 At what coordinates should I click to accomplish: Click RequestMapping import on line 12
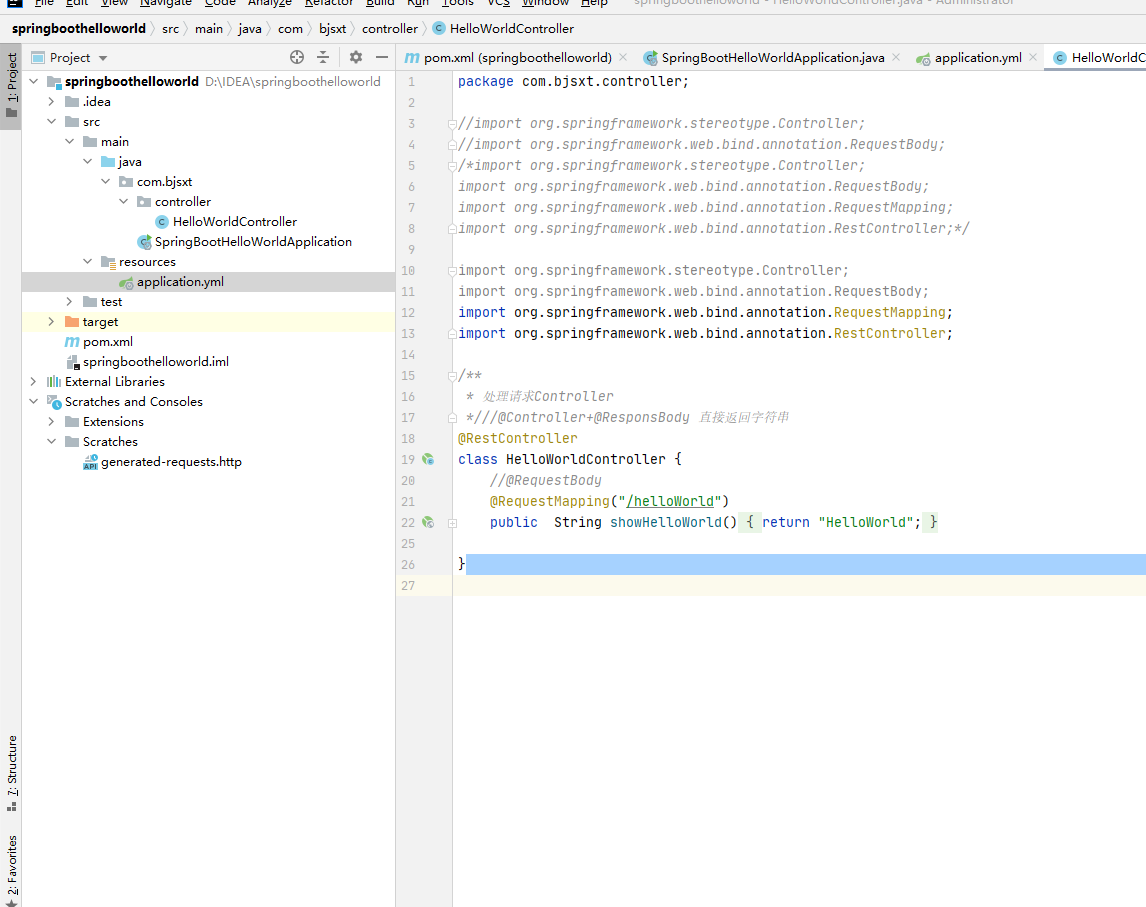(x=889, y=312)
